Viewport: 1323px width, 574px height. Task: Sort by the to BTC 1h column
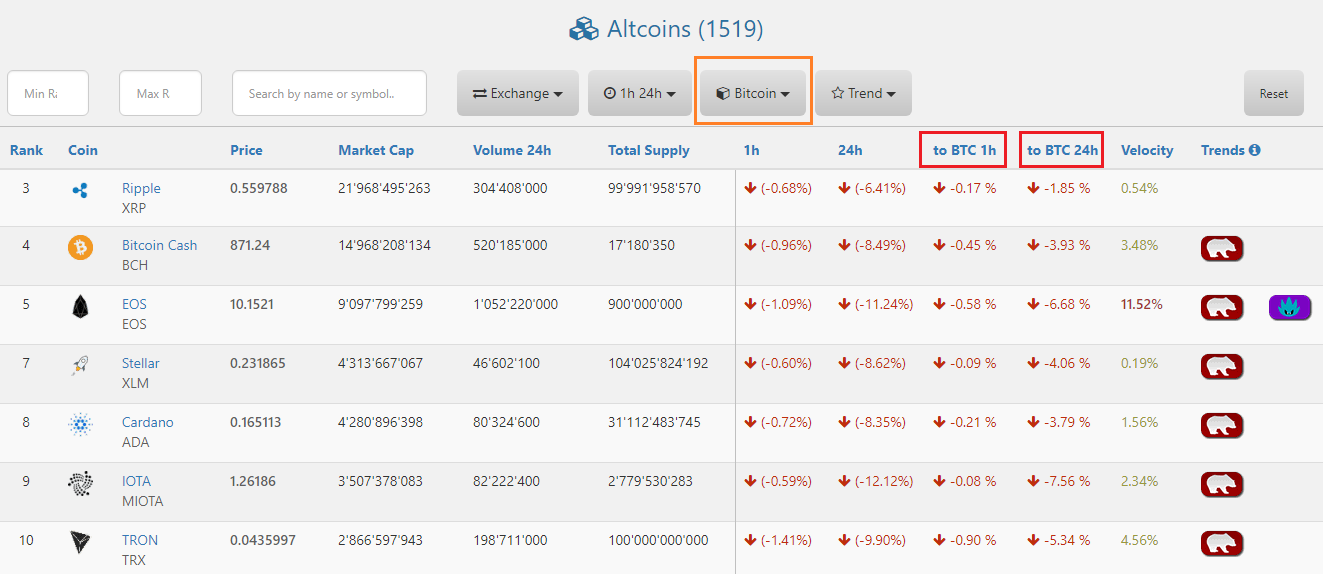pos(964,150)
